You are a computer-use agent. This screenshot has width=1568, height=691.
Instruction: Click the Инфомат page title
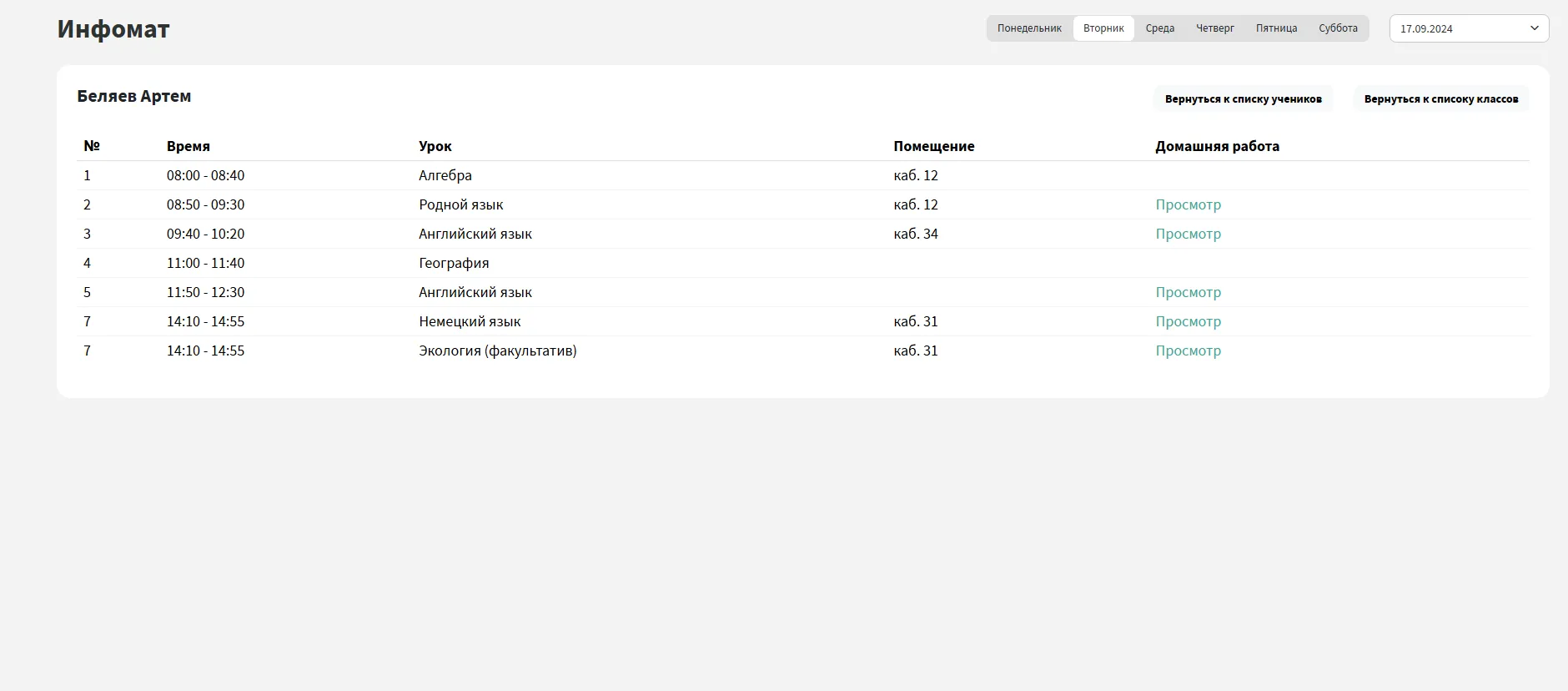click(x=113, y=29)
